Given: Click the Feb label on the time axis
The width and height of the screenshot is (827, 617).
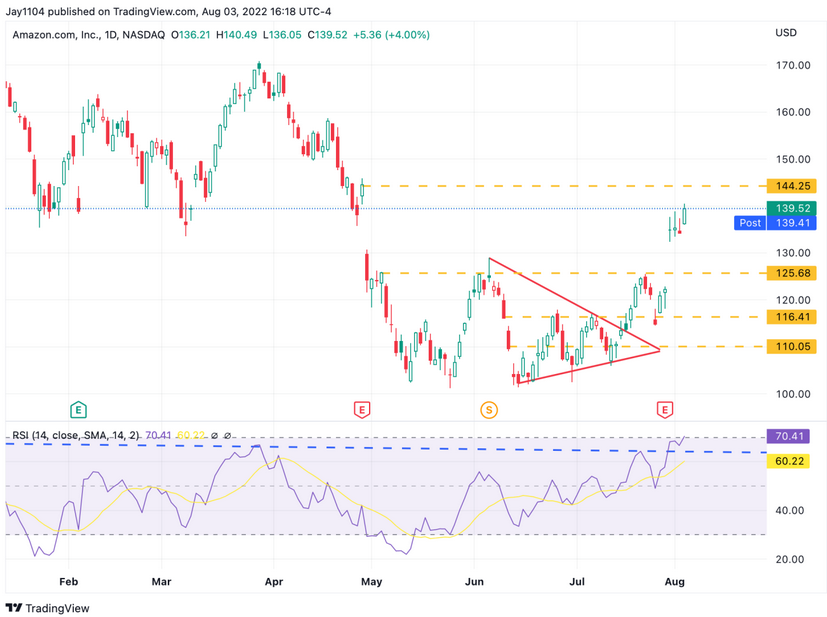Looking at the screenshot, I should pyautogui.click(x=69, y=582).
